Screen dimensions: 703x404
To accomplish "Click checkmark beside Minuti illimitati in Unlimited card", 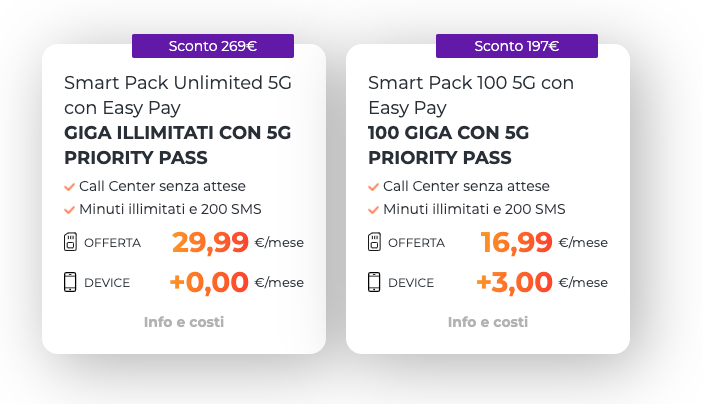I will 69,209.
